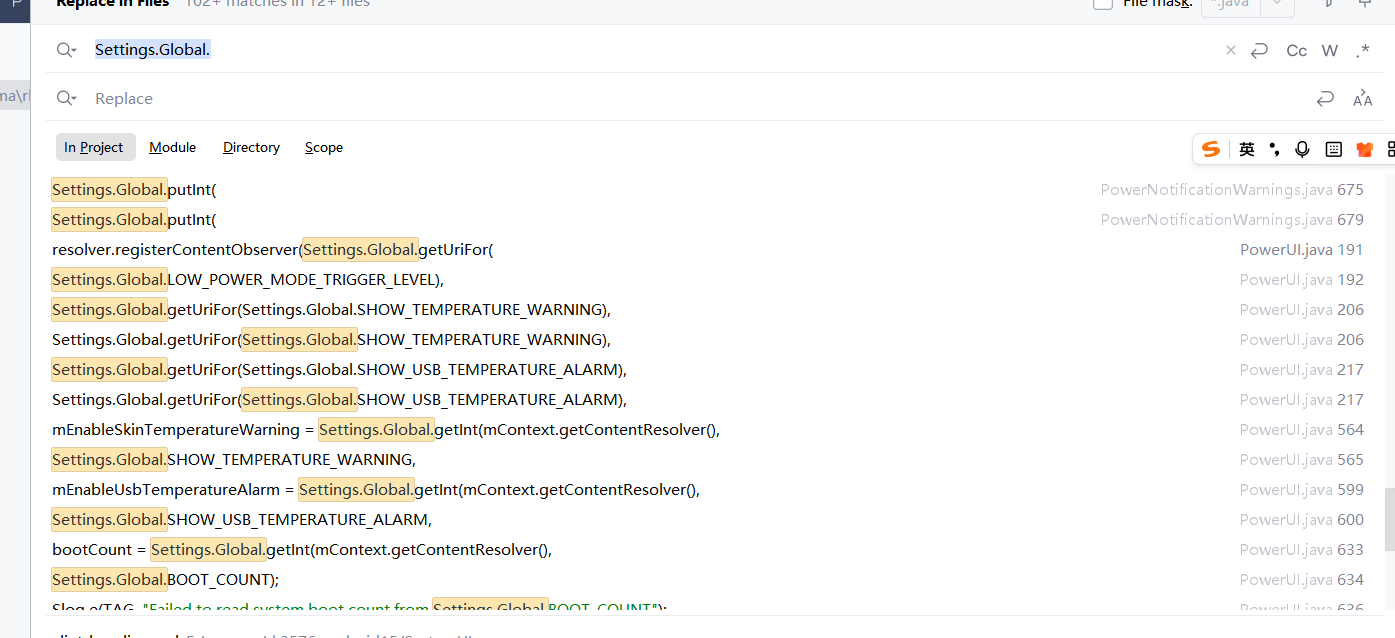This screenshot has width=1395, height=638.
Task: Select the Settings.Global.SHOW_USB_TEMPERATURE_ALARM, line 600 row
Action: 708,519
